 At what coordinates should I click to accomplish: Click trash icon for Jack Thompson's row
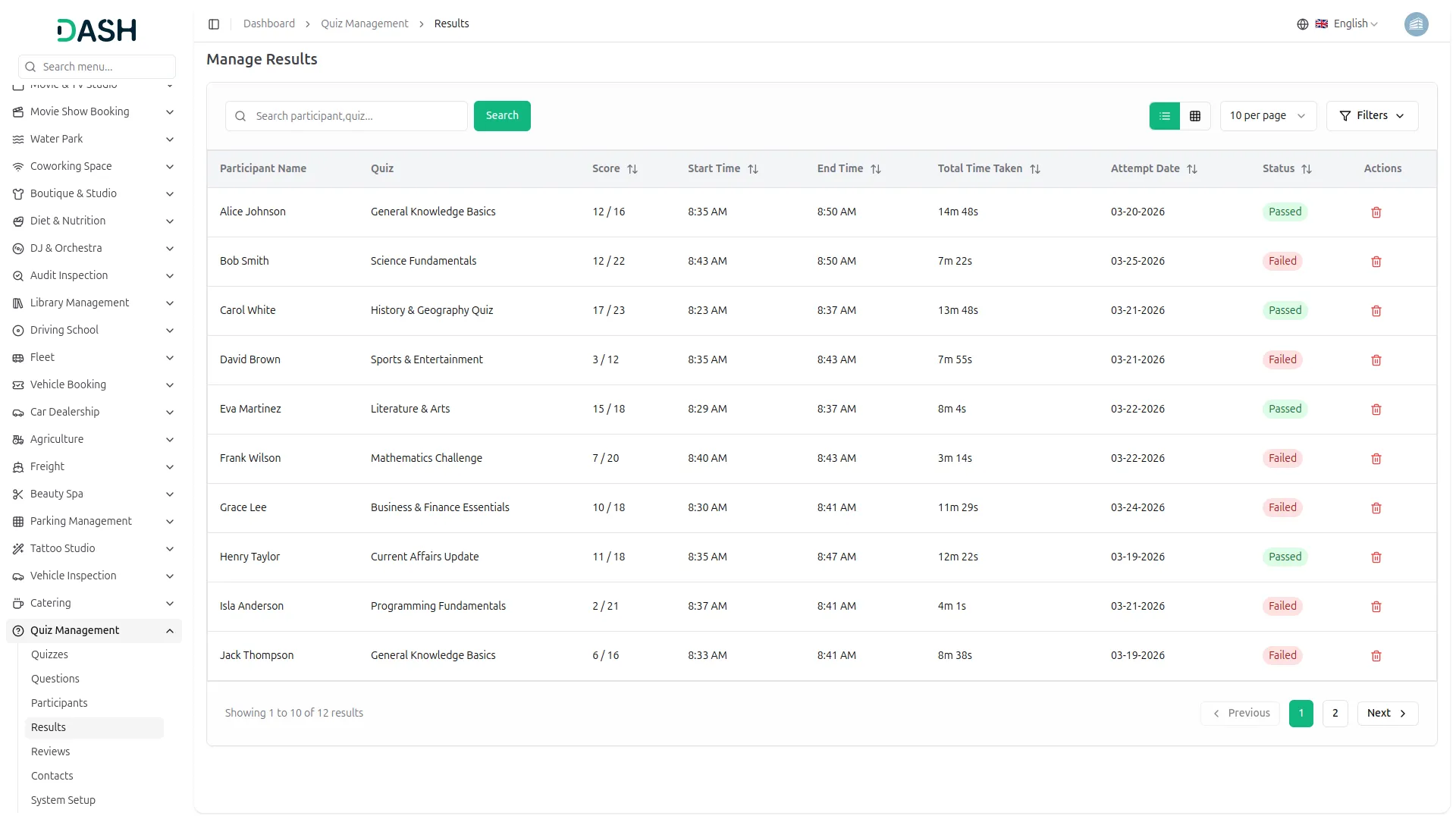pos(1376,656)
